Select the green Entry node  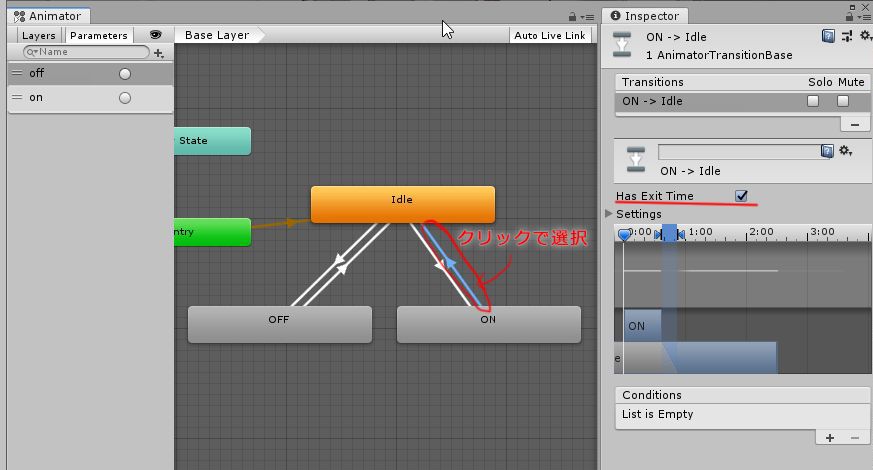[x=212, y=232]
